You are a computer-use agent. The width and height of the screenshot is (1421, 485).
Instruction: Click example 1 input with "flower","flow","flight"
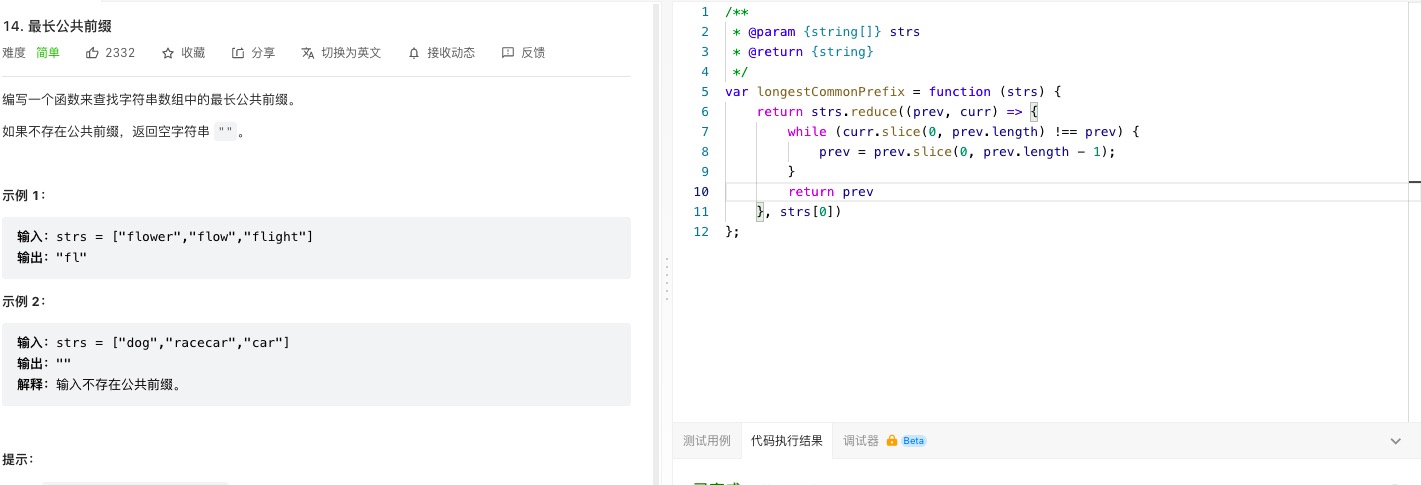[165, 237]
